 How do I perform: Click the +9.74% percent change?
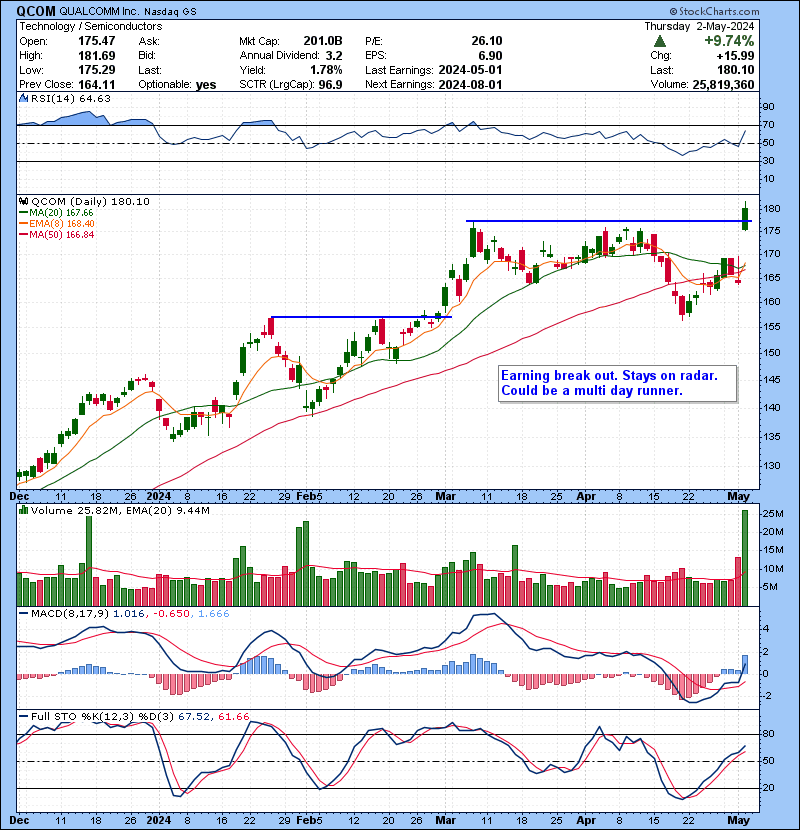[x=729, y=41]
